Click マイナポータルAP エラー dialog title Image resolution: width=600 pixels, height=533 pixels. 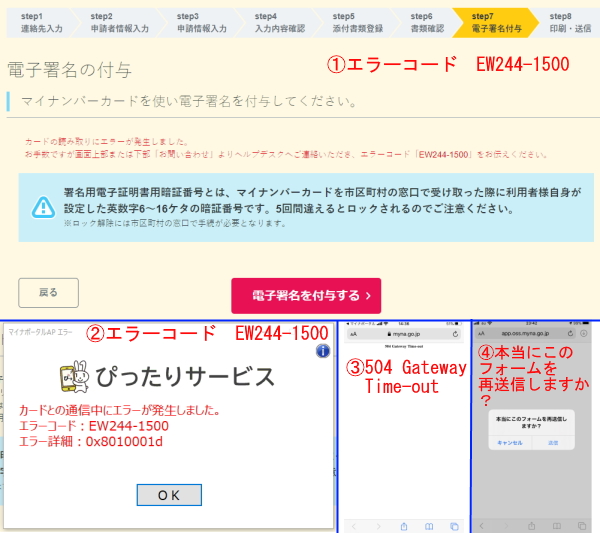coord(40,332)
